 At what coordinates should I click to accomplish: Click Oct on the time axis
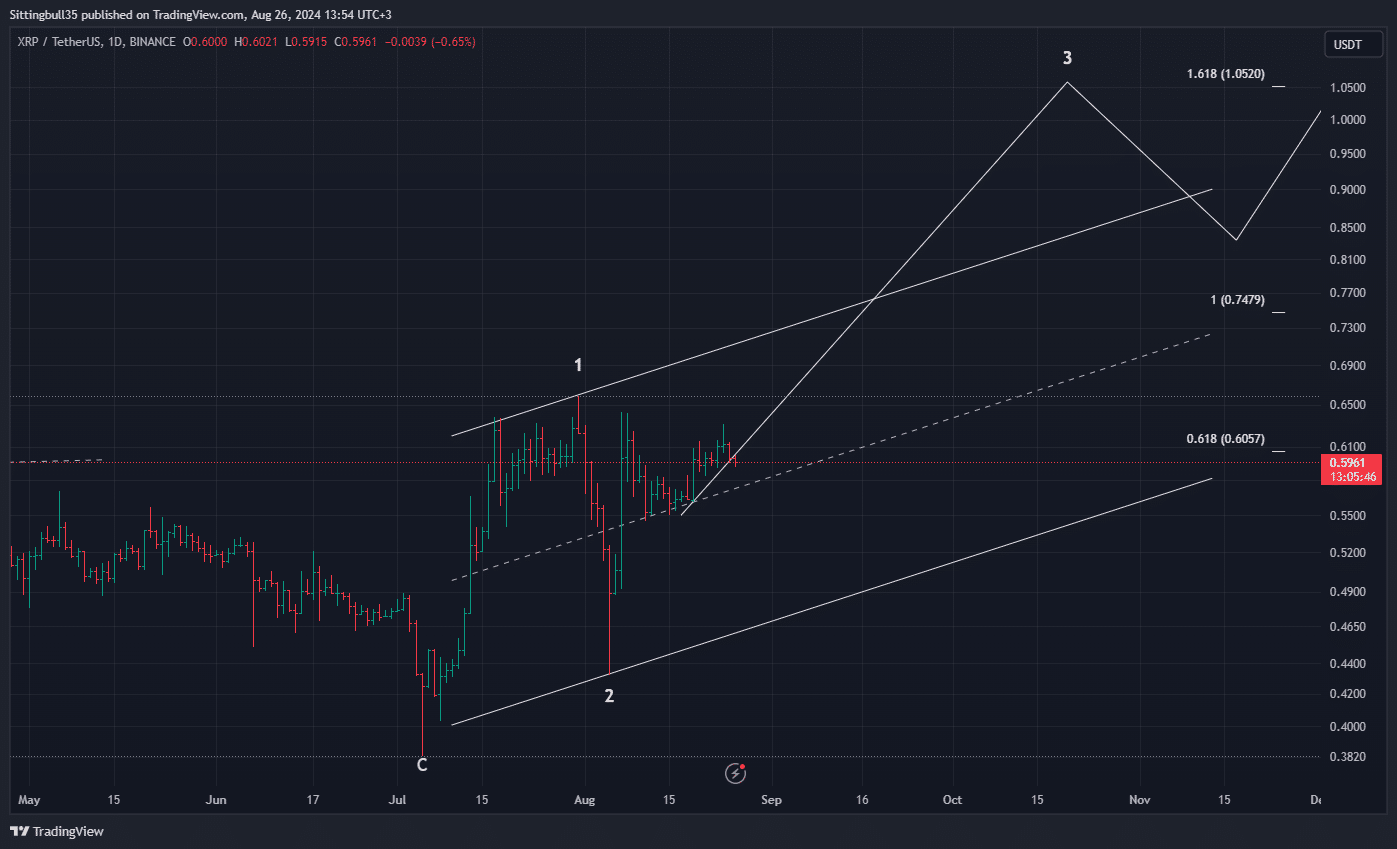[953, 800]
